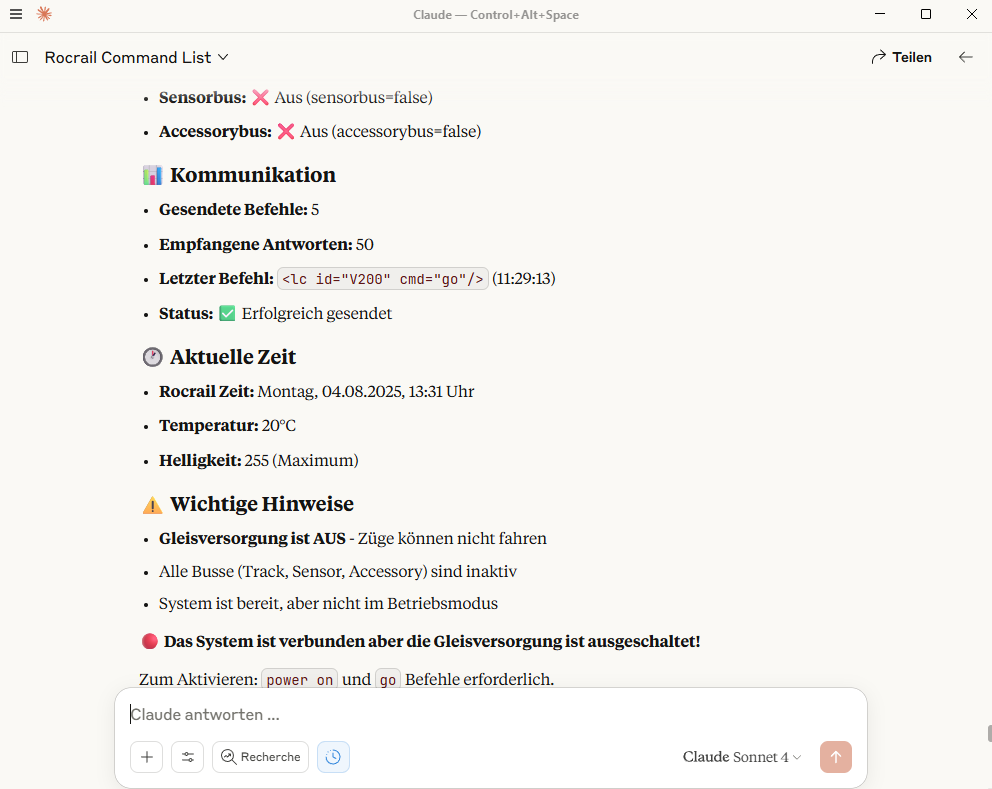Click the send arrow button
Screen dimensions: 992x789
point(836,757)
